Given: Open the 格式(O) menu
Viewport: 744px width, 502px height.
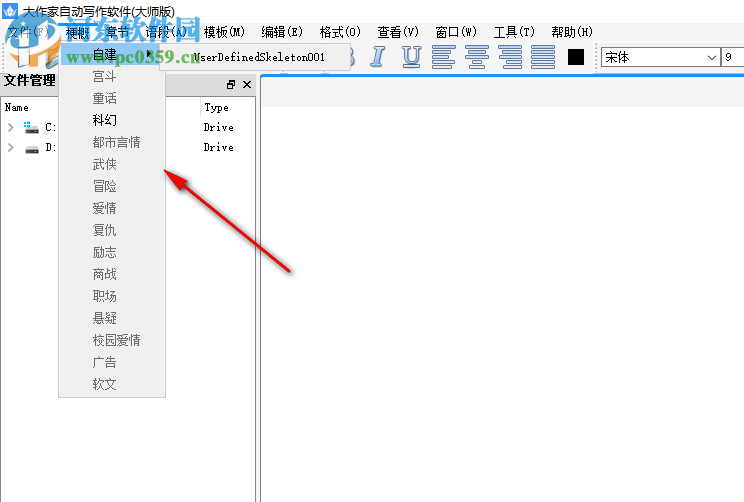Looking at the screenshot, I should [340, 32].
